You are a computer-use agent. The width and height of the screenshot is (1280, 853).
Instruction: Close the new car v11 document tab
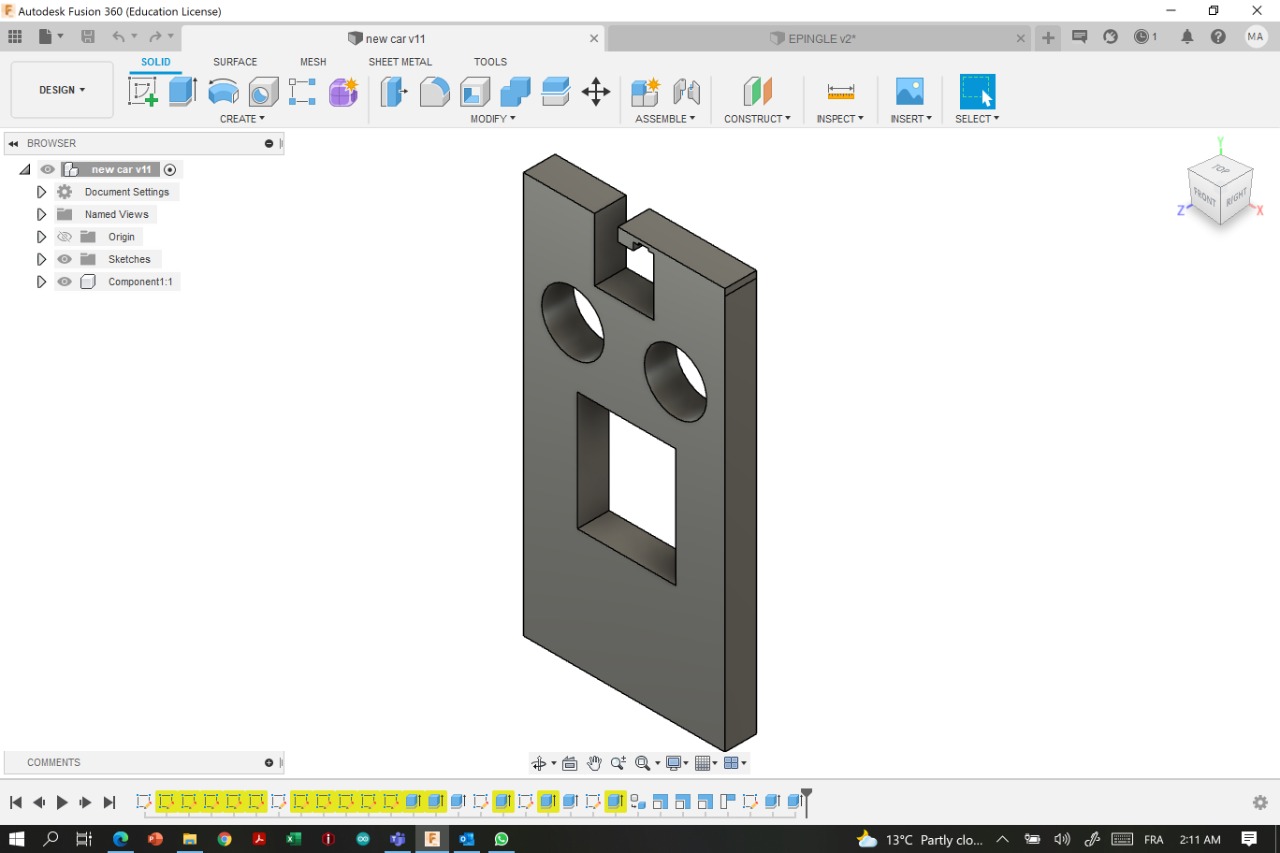click(x=594, y=38)
